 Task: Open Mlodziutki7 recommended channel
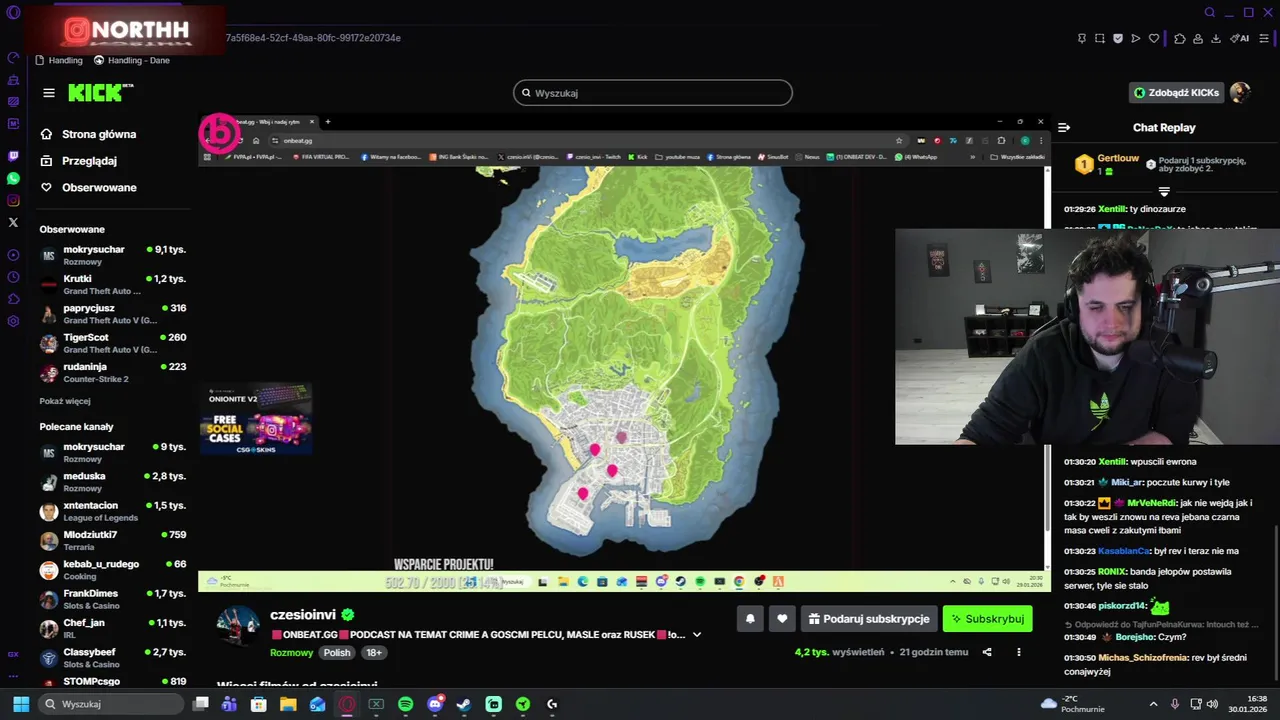(112, 541)
